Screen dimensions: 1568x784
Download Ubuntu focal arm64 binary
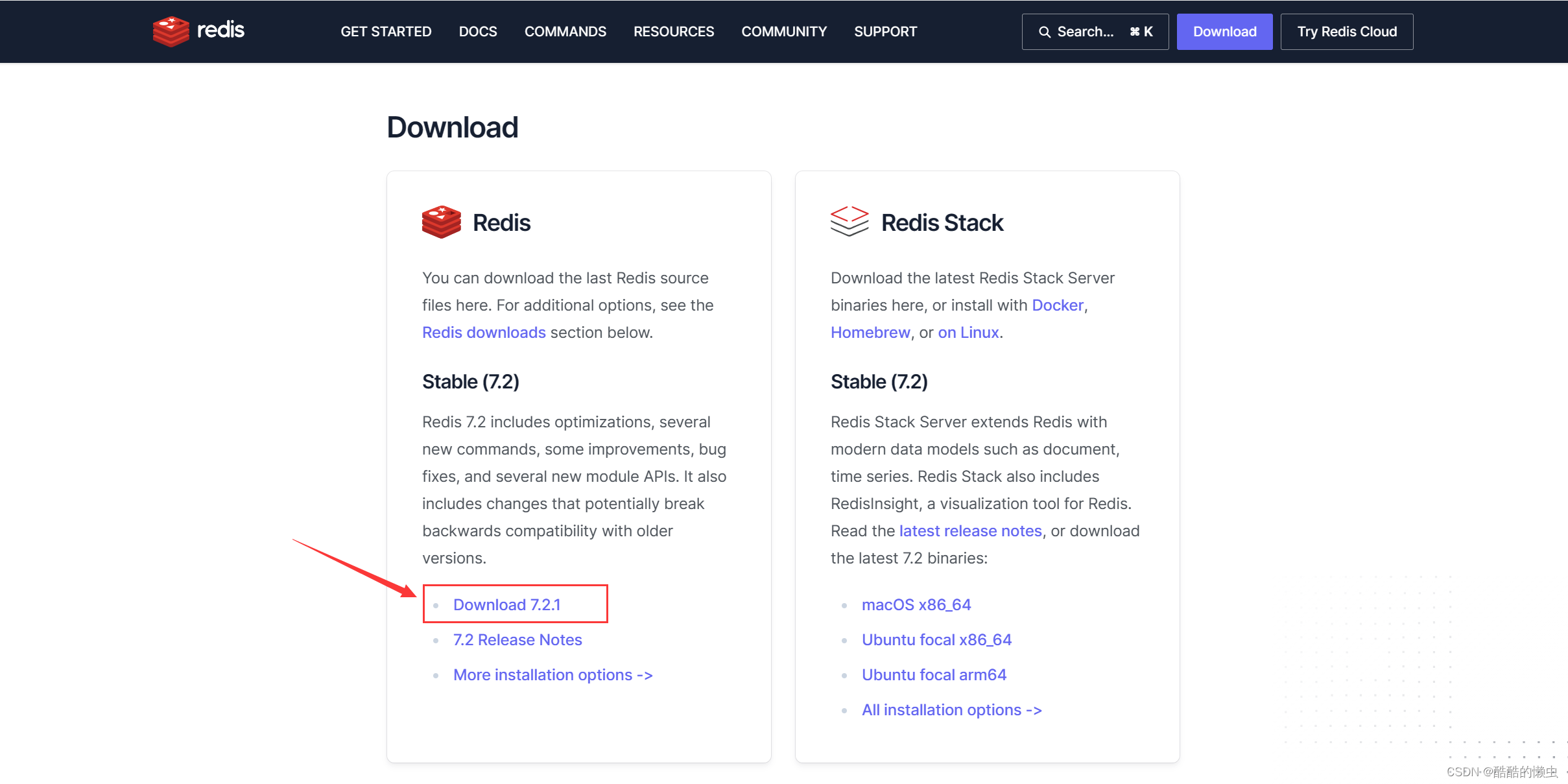click(x=934, y=674)
